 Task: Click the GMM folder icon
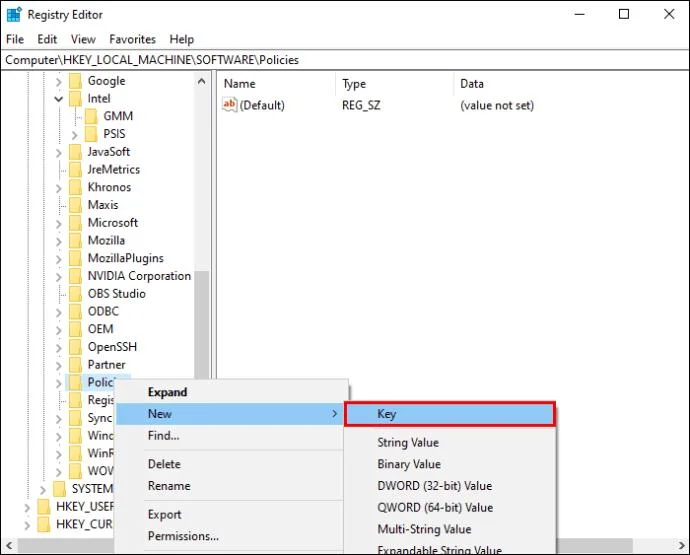click(x=91, y=116)
